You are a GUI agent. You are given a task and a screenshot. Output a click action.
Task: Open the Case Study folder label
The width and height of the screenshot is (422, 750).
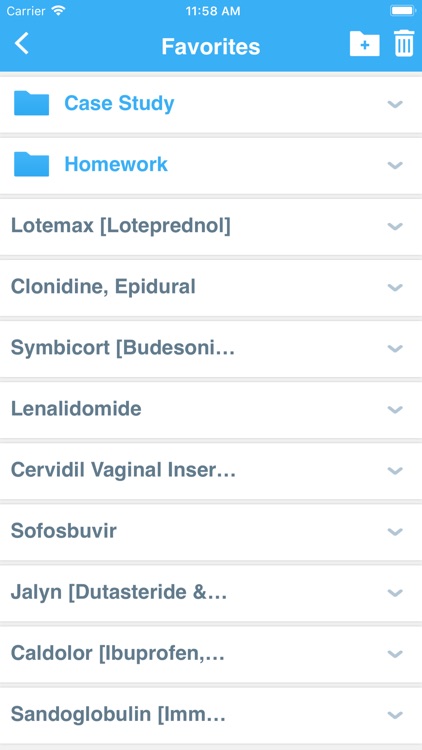[120, 103]
